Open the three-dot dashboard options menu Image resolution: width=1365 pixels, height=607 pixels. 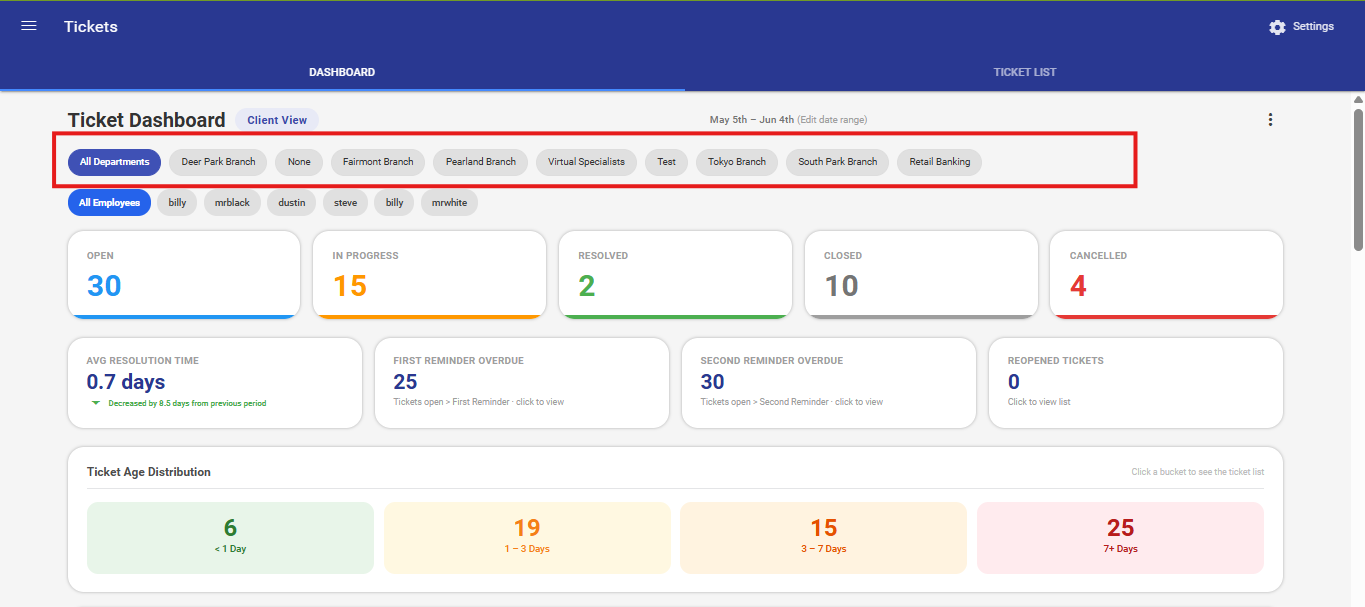tap(1270, 120)
